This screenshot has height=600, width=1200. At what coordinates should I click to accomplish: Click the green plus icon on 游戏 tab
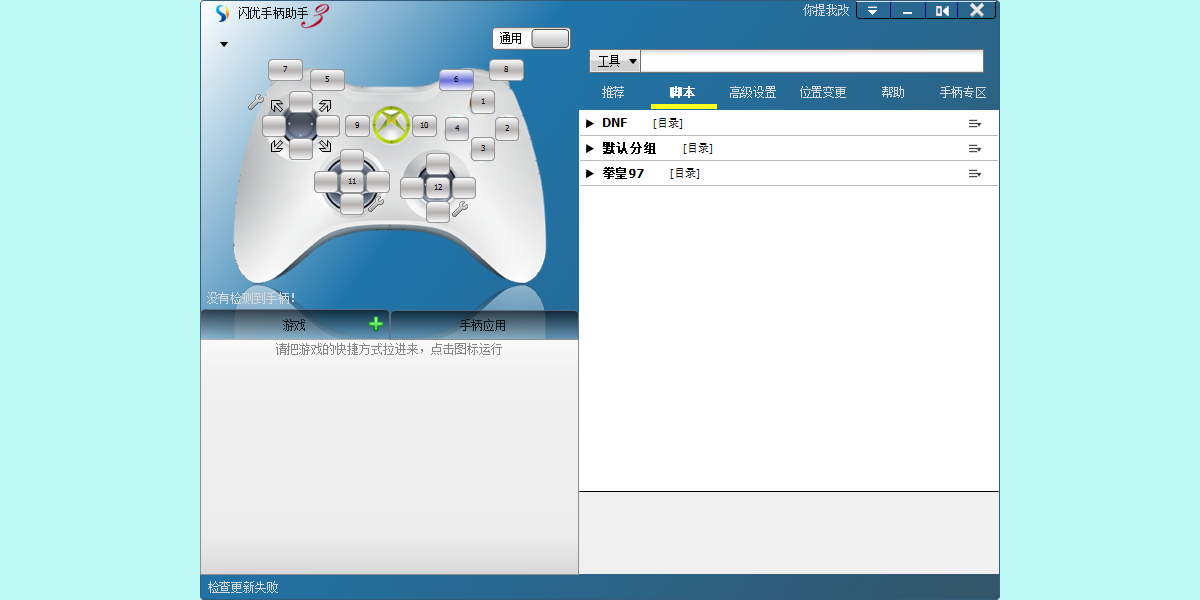(375, 323)
